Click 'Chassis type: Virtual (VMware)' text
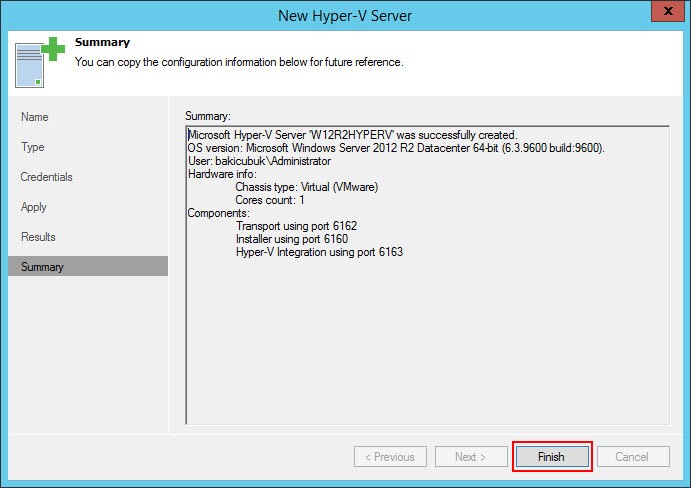The width and height of the screenshot is (691, 488). click(x=307, y=187)
